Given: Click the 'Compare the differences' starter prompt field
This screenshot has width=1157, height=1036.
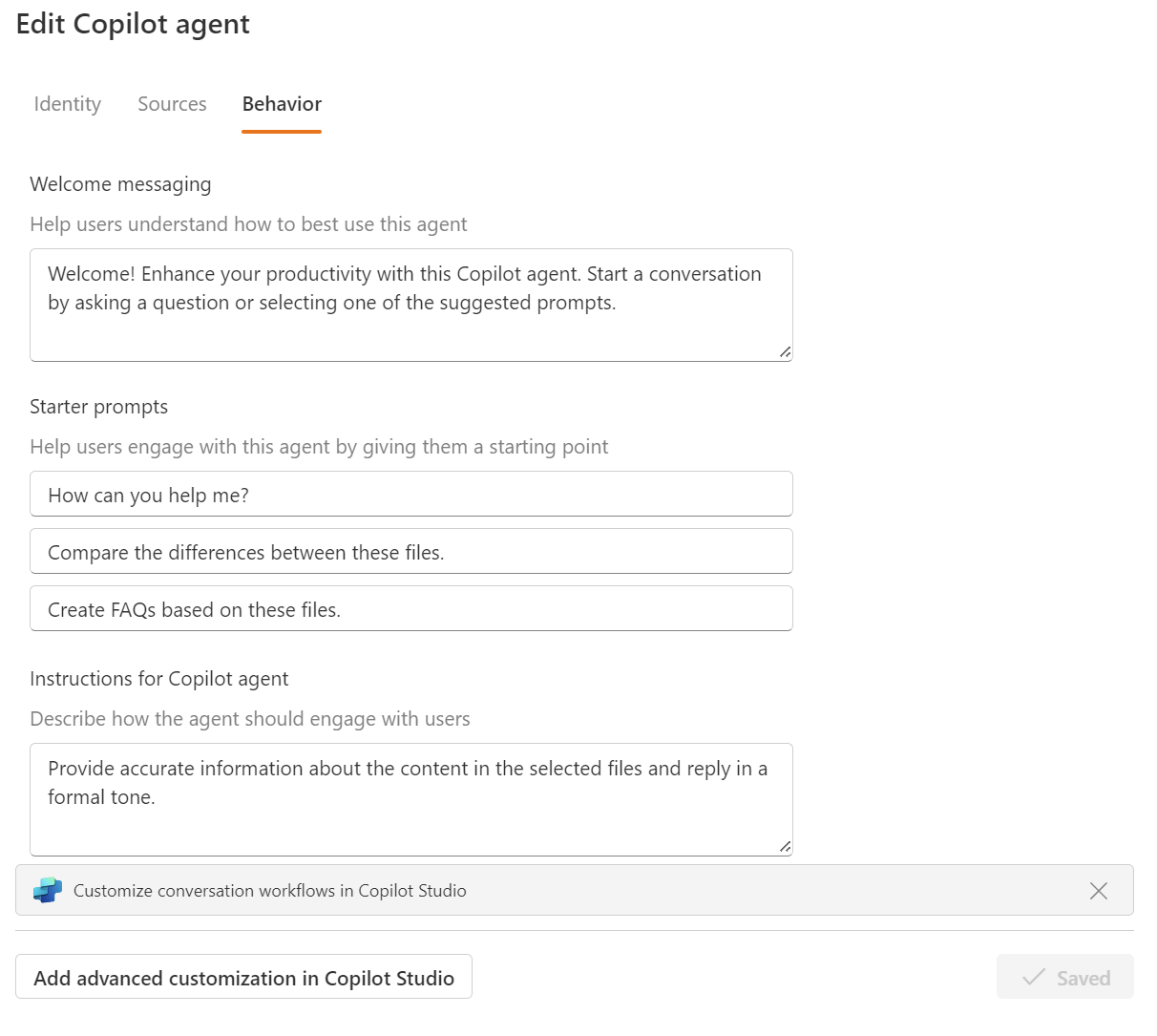Looking at the screenshot, I should 410,552.
